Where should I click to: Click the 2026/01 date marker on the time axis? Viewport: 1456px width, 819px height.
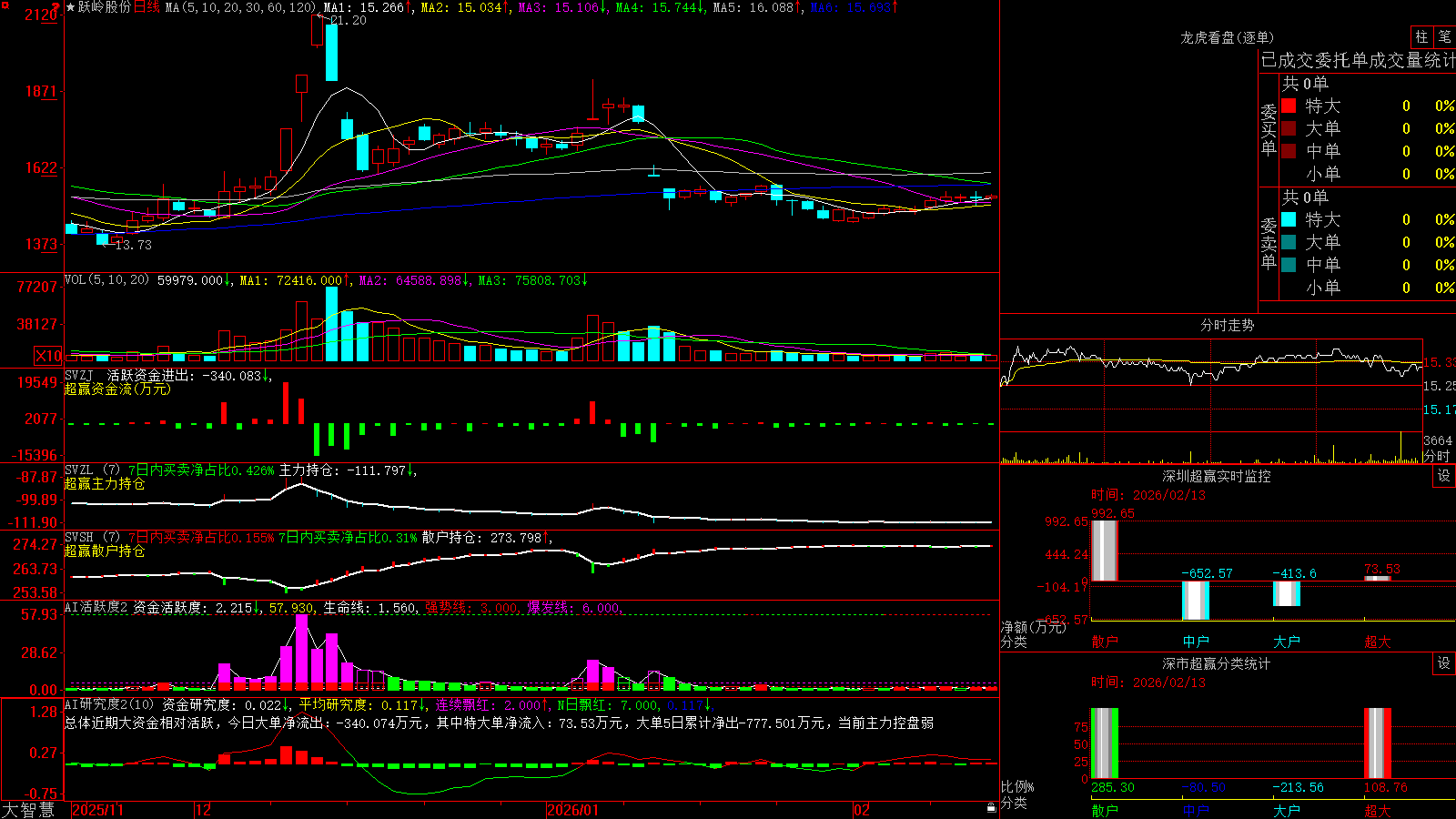tap(573, 810)
